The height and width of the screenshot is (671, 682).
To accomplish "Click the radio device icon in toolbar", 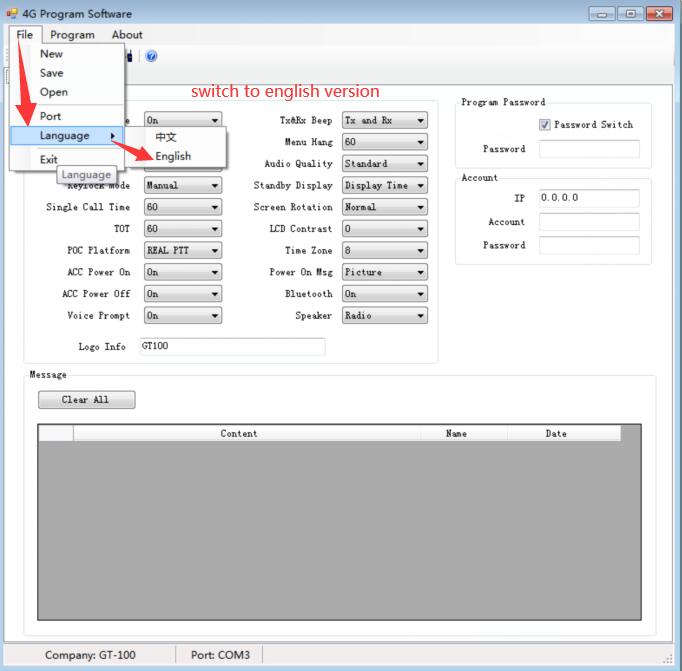I will [x=129, y=56].
